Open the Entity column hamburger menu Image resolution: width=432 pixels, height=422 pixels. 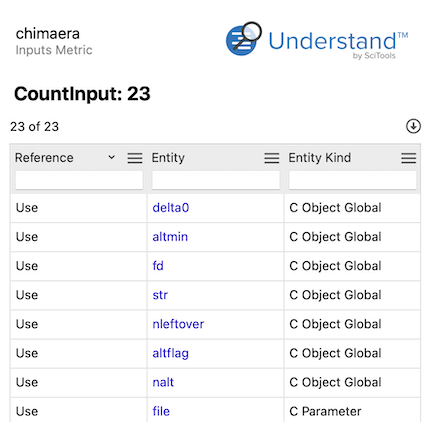point(272,158)
